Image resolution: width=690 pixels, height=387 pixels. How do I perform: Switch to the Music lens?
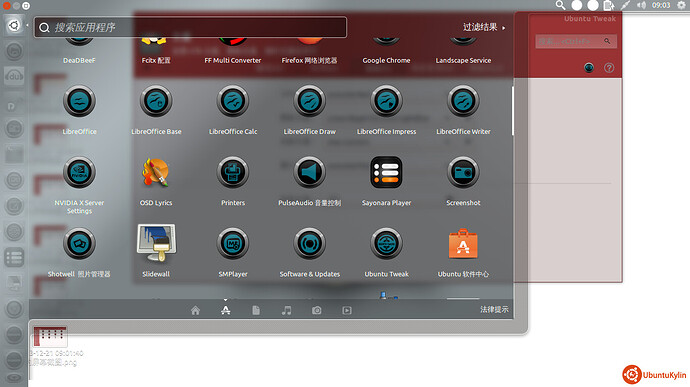point(286,310)
